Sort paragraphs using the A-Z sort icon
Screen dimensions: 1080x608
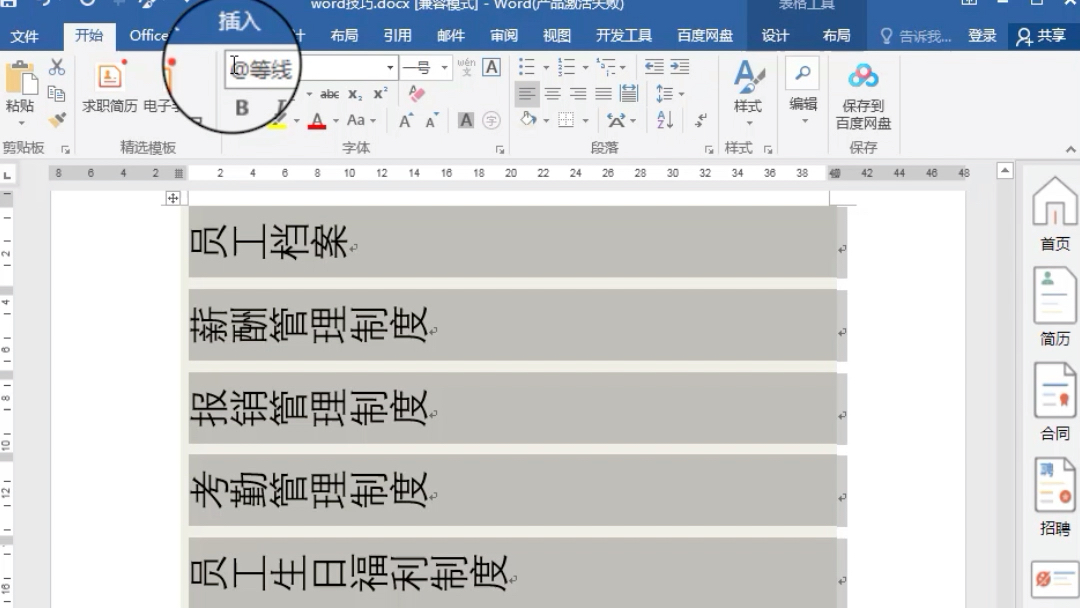pyautogui.click(x=665, y=119)
